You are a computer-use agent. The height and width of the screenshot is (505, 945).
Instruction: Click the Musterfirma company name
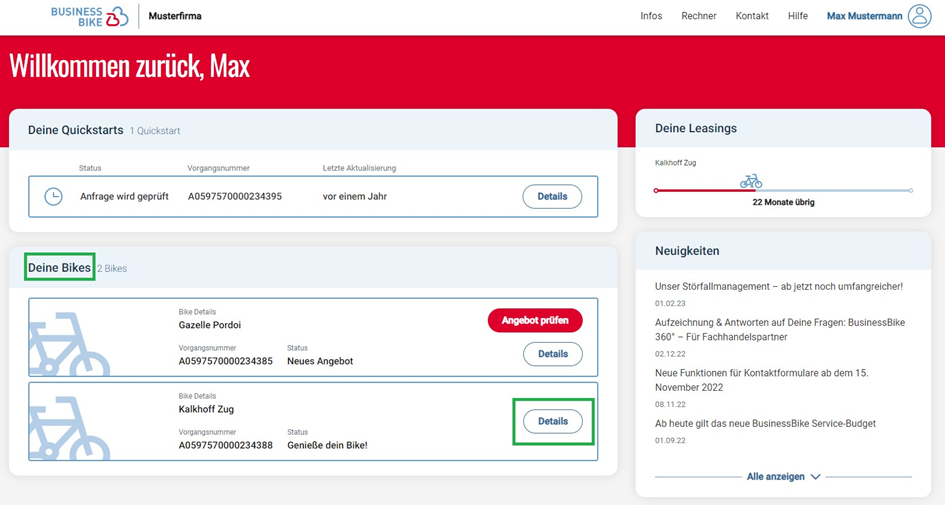pos(175,16)
